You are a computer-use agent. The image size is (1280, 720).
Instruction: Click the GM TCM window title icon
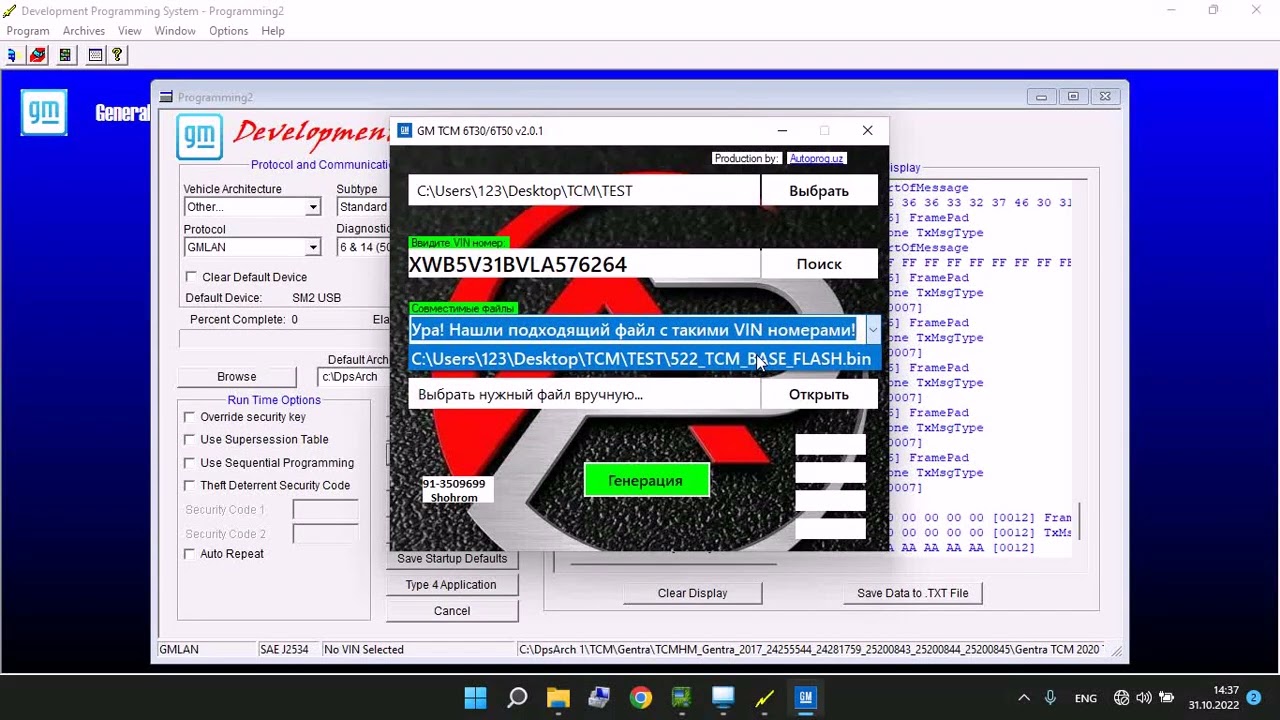pos(405,131)
